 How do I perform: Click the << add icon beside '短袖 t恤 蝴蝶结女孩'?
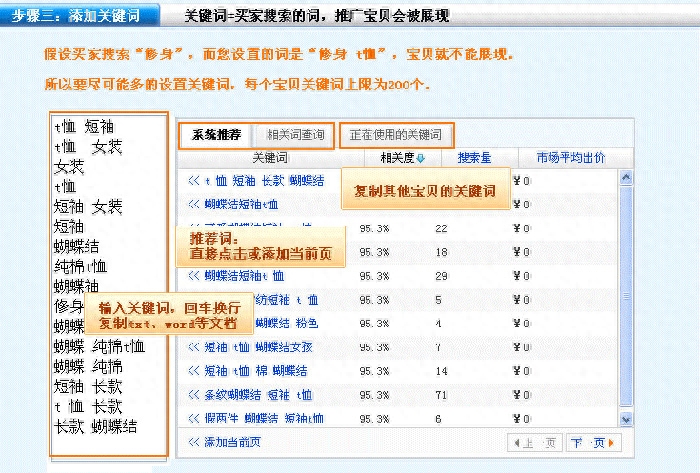coord(193,347)
